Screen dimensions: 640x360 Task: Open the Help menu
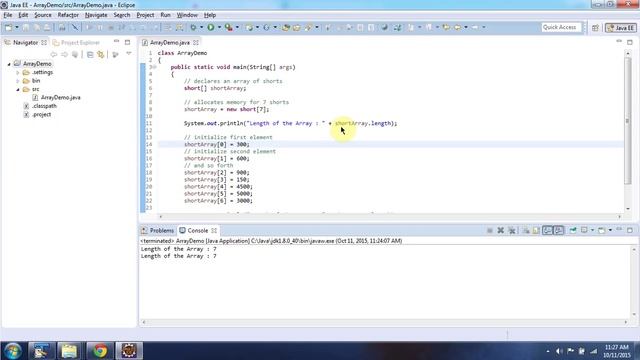click(210, 15)
